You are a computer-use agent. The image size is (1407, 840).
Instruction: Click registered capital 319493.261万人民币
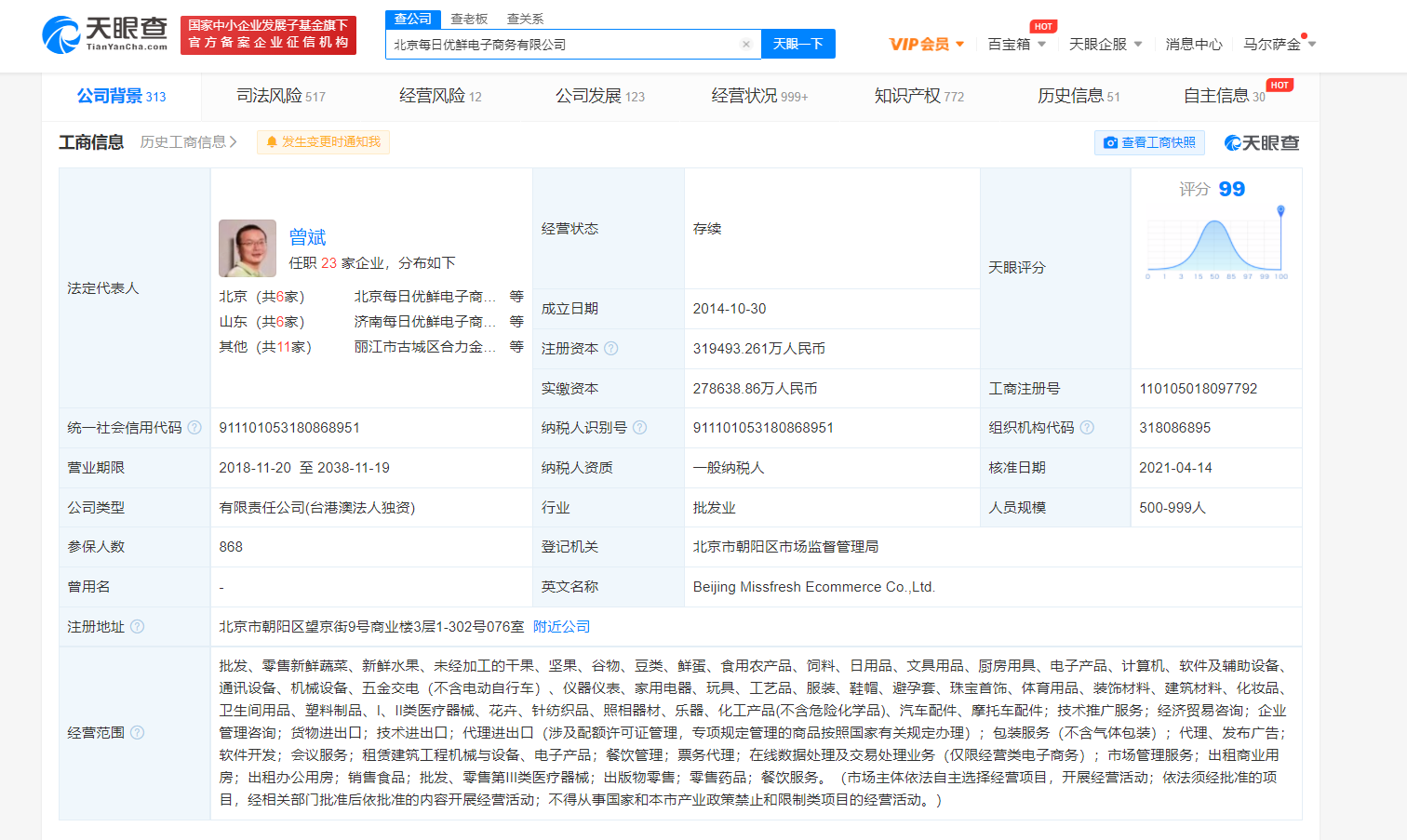click(759, 349)
